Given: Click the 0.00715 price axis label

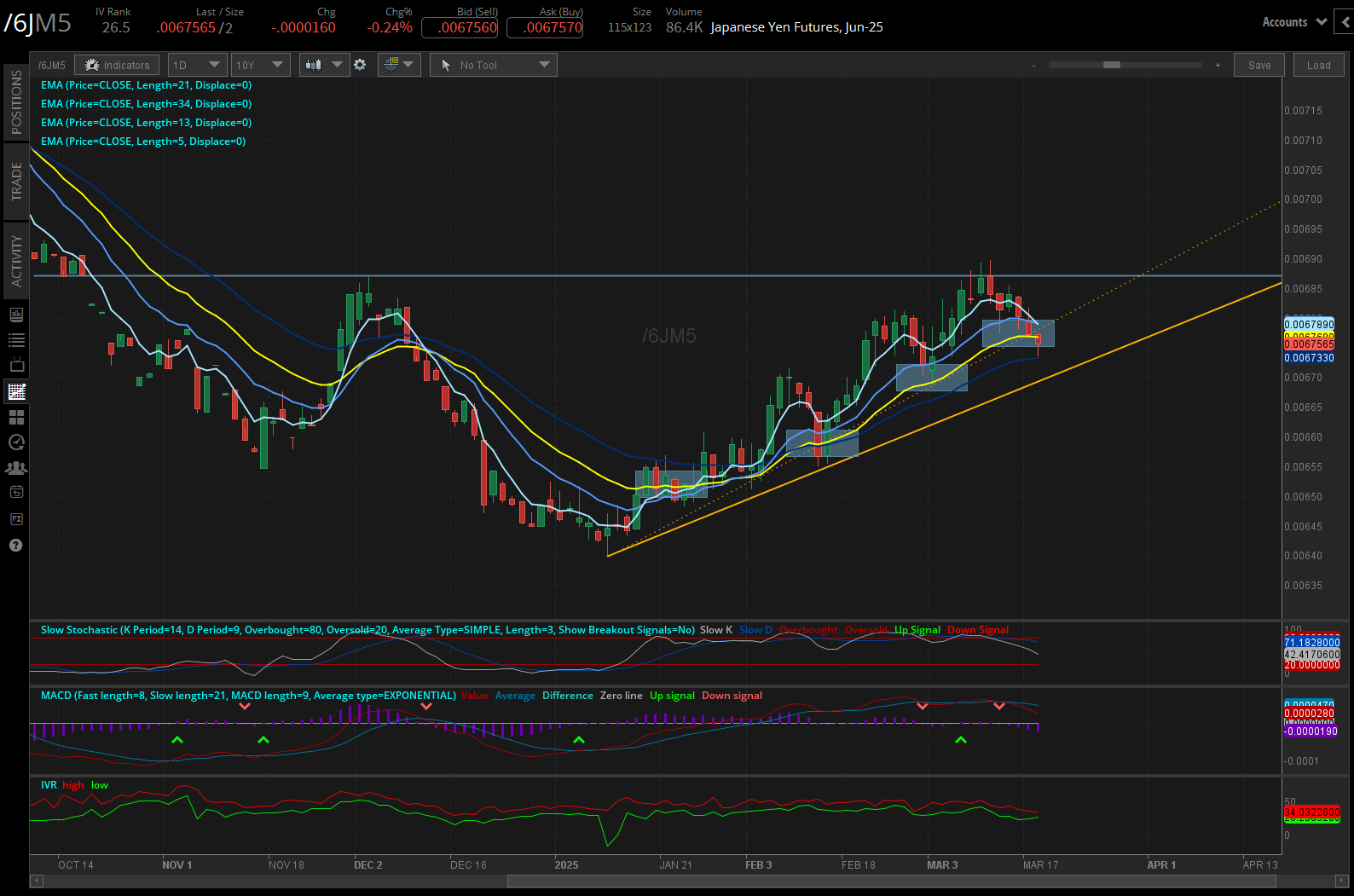Looking at the screenshot, I should (x=1303, y=111).
